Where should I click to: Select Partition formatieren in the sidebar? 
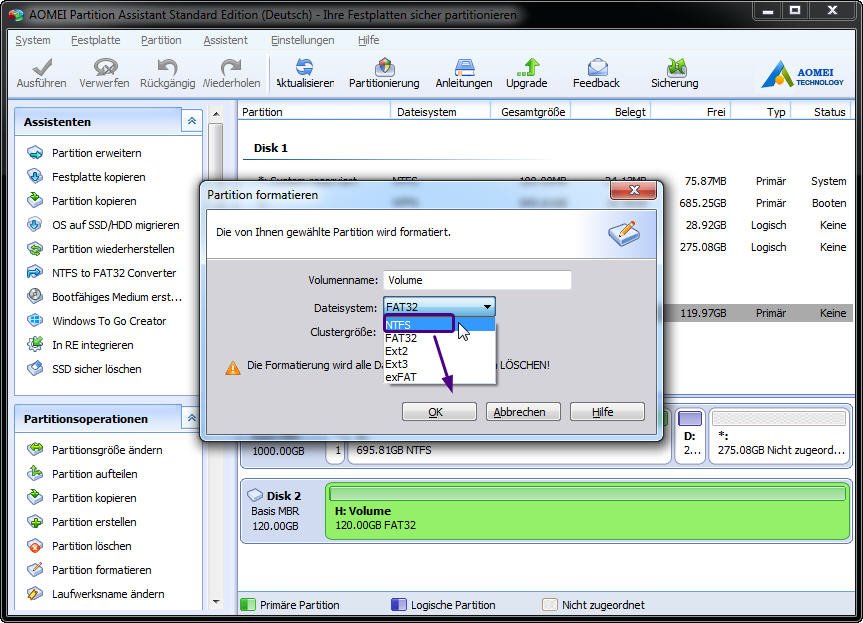(101, 570)
